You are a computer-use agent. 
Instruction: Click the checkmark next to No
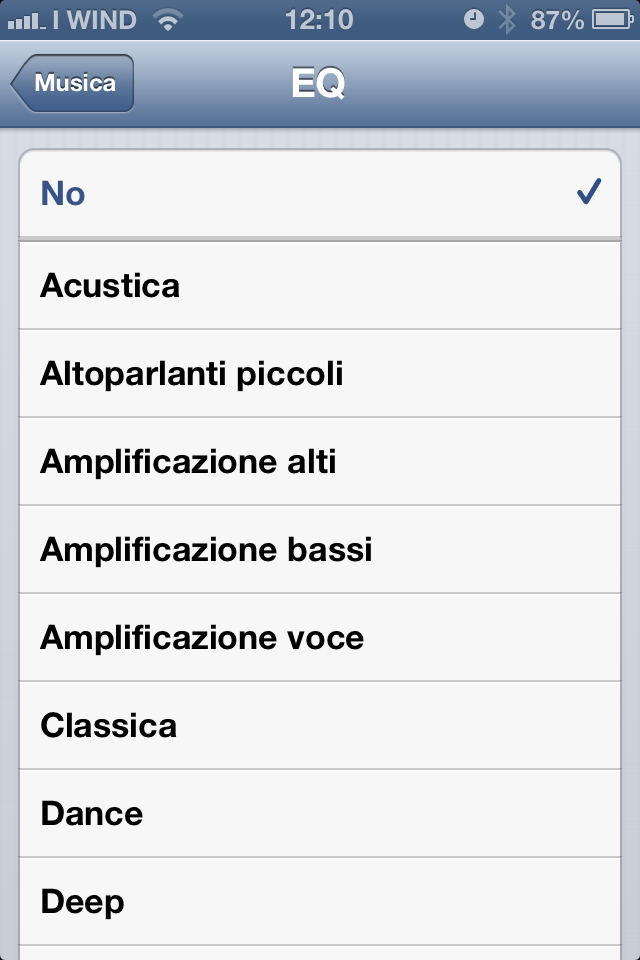[x=589, y=192]
